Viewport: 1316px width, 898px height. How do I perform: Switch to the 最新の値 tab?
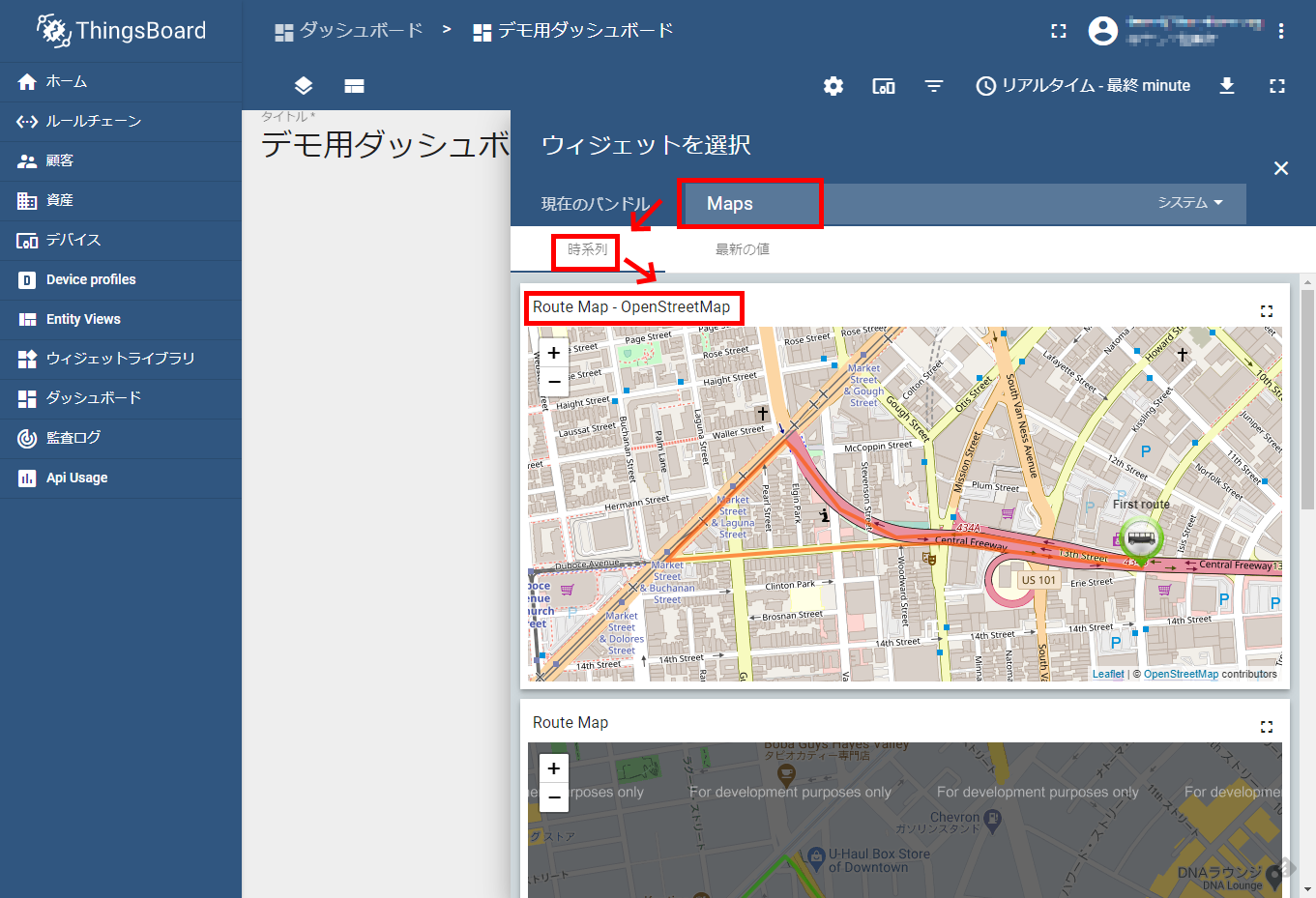tap(743, 249)
